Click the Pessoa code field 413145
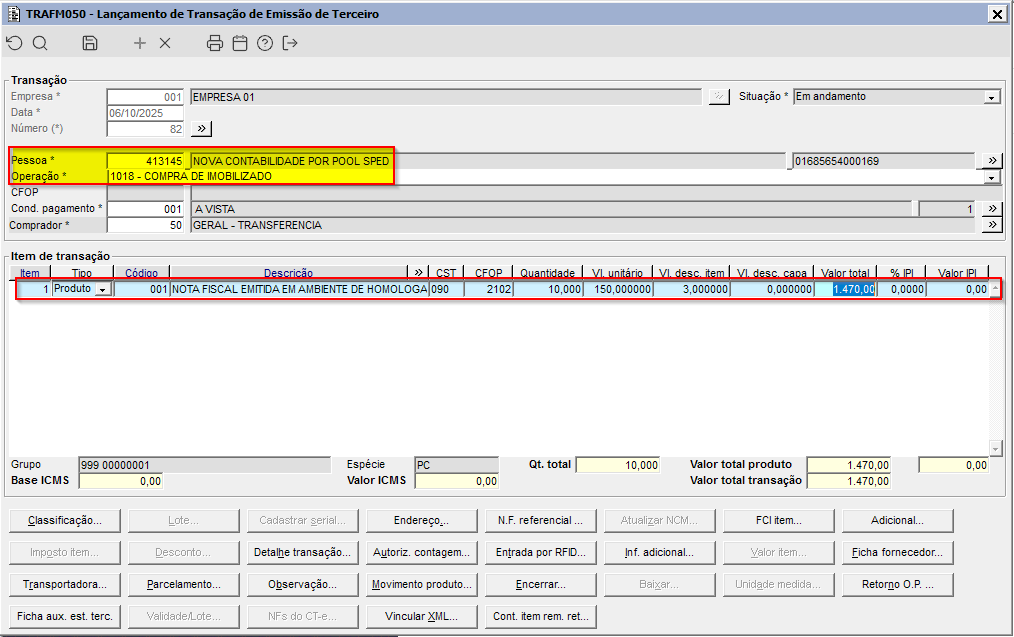 (146, 161)
